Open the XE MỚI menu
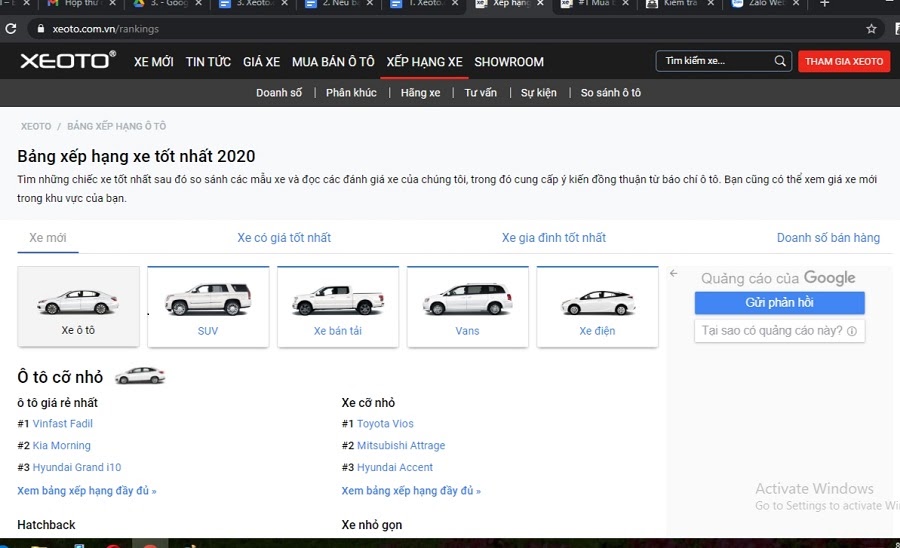Viewport: 900px width, 548px height. click(x=153, y=62)
